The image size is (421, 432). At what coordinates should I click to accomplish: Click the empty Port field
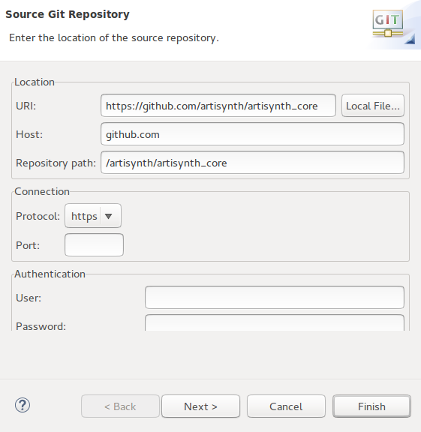[94, 245]
